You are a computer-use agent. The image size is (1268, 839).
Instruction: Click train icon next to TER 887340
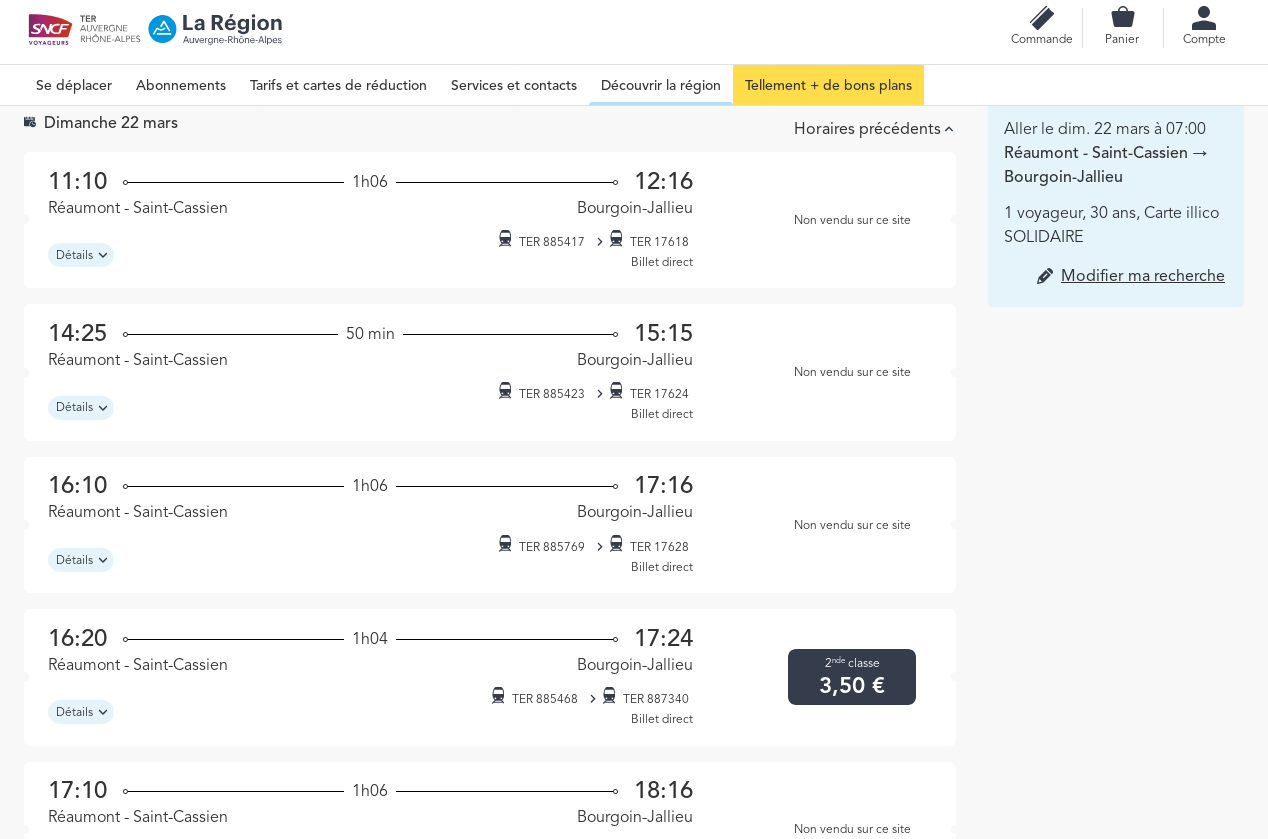pos(609,696)
